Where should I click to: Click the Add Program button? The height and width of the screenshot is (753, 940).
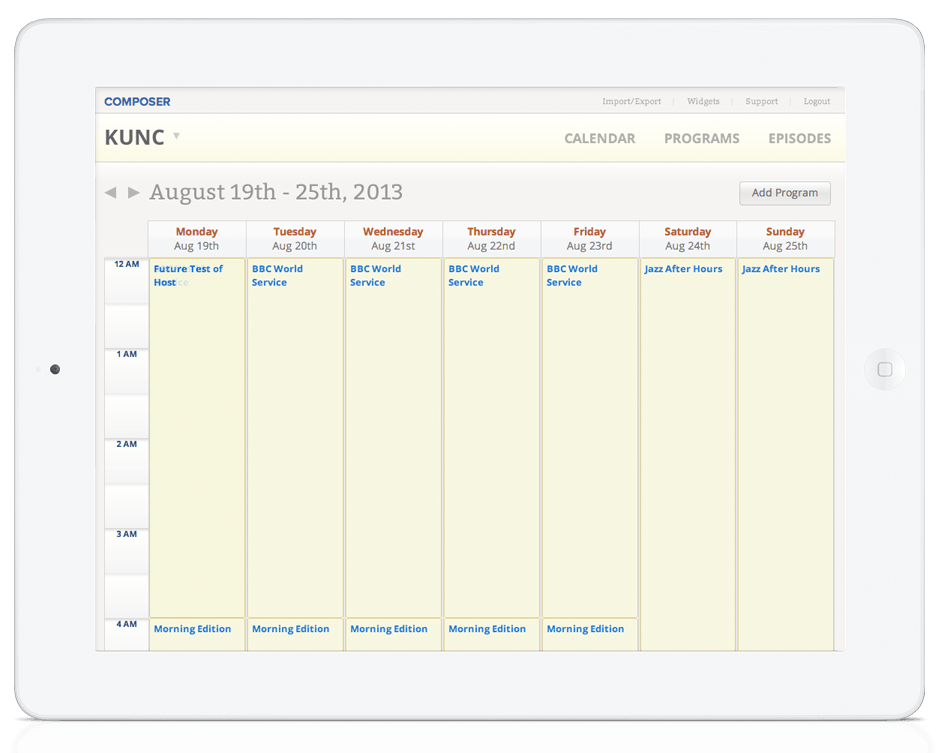tap(784, 193)
